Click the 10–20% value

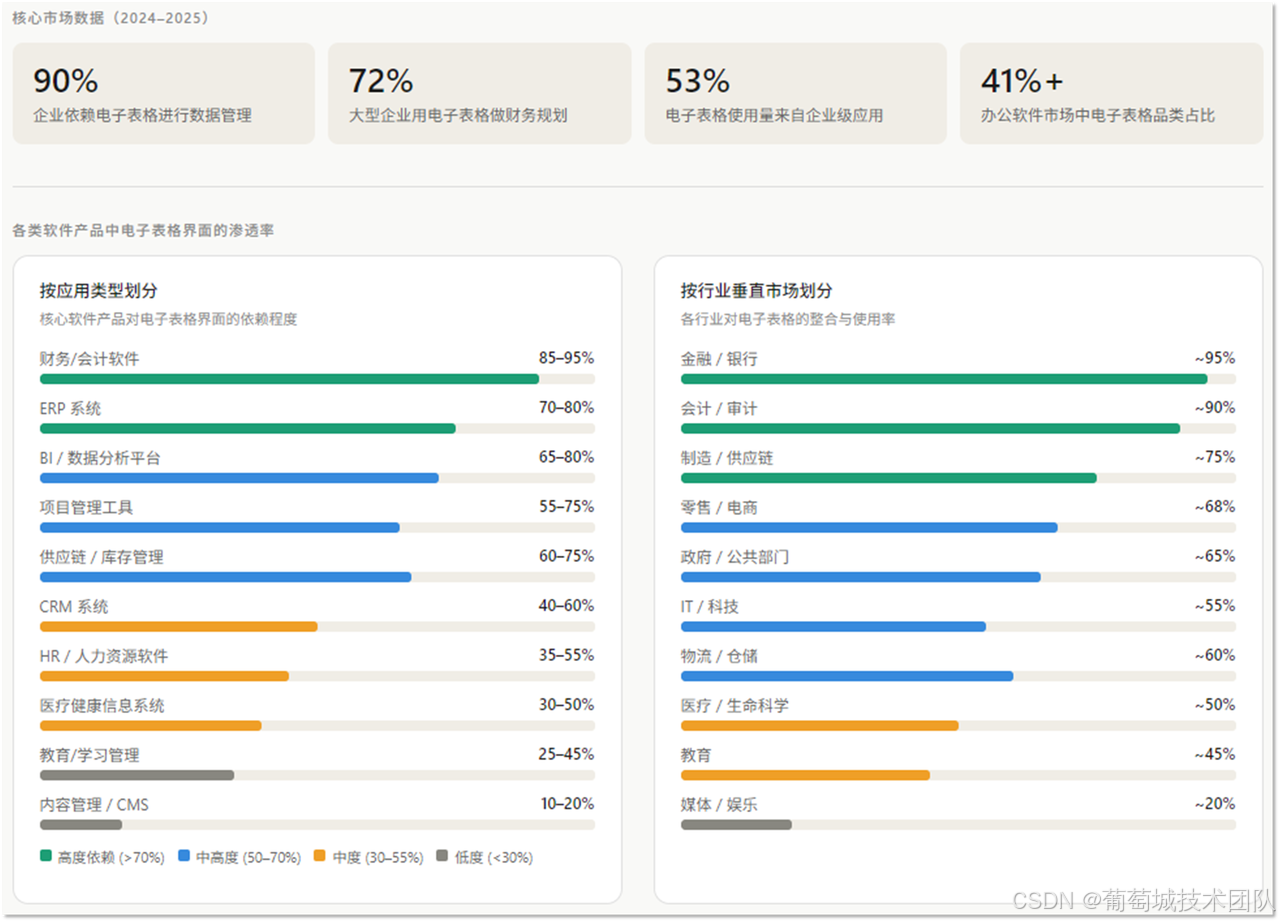[x=567, y=803]
